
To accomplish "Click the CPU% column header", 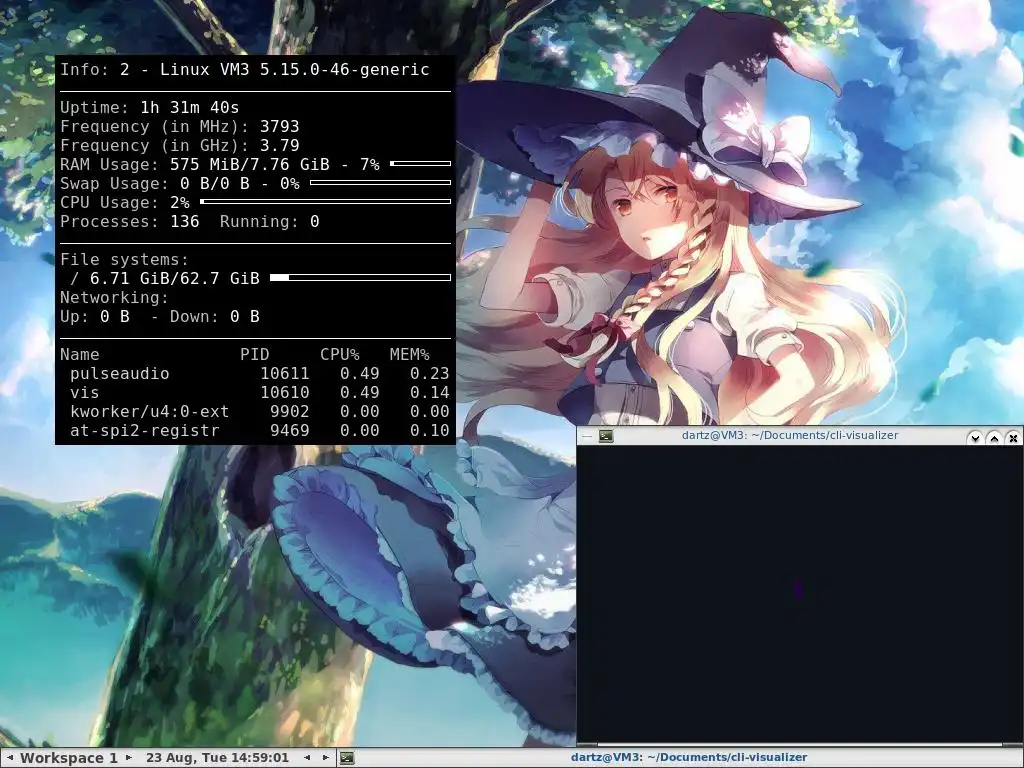I will pyautogui.click(x=340, y=354).
